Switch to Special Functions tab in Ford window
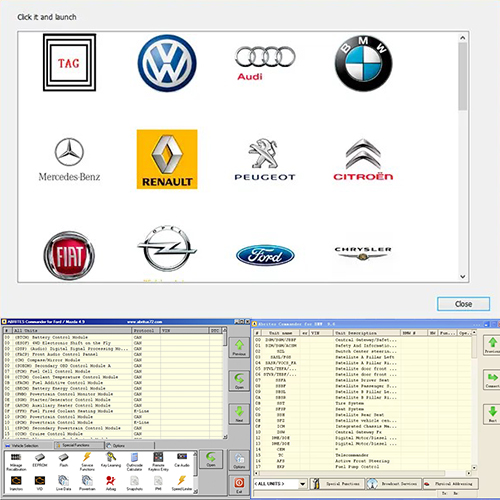 click(x=79, y=445)
